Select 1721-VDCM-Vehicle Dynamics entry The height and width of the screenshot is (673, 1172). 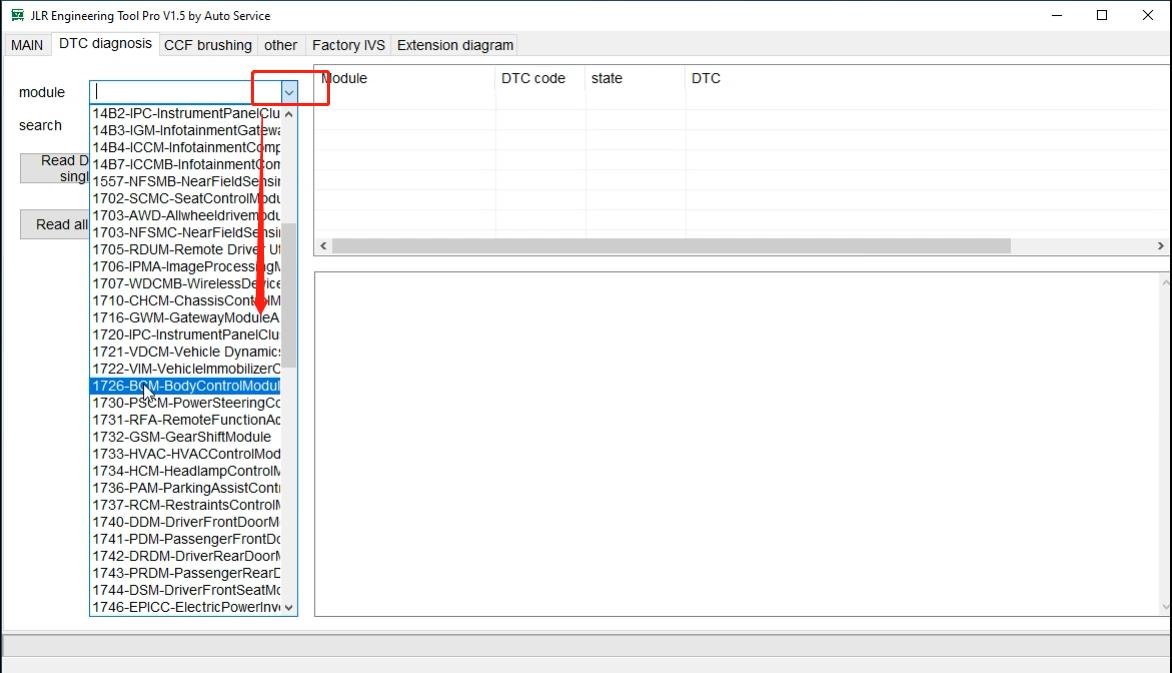(x=185, y=352)
